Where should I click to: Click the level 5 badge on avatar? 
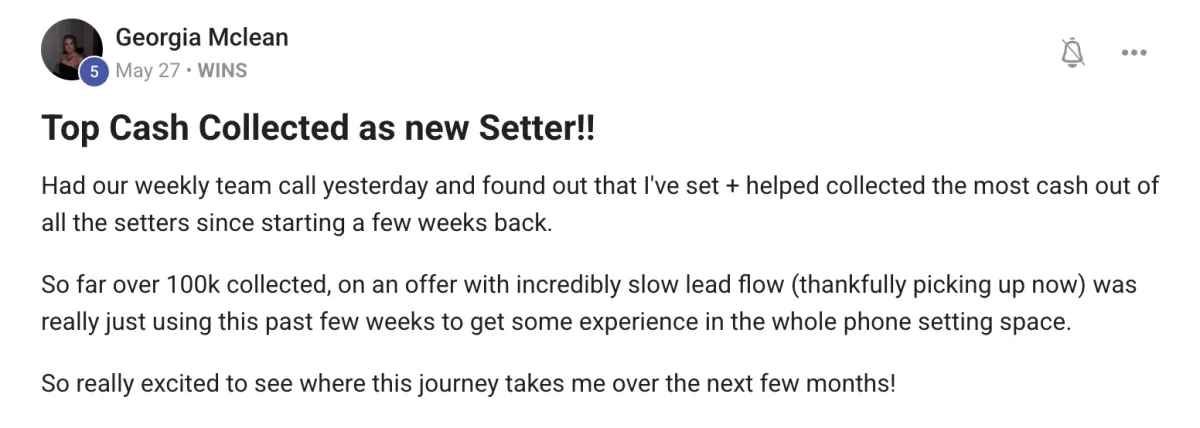click(94, 71)
